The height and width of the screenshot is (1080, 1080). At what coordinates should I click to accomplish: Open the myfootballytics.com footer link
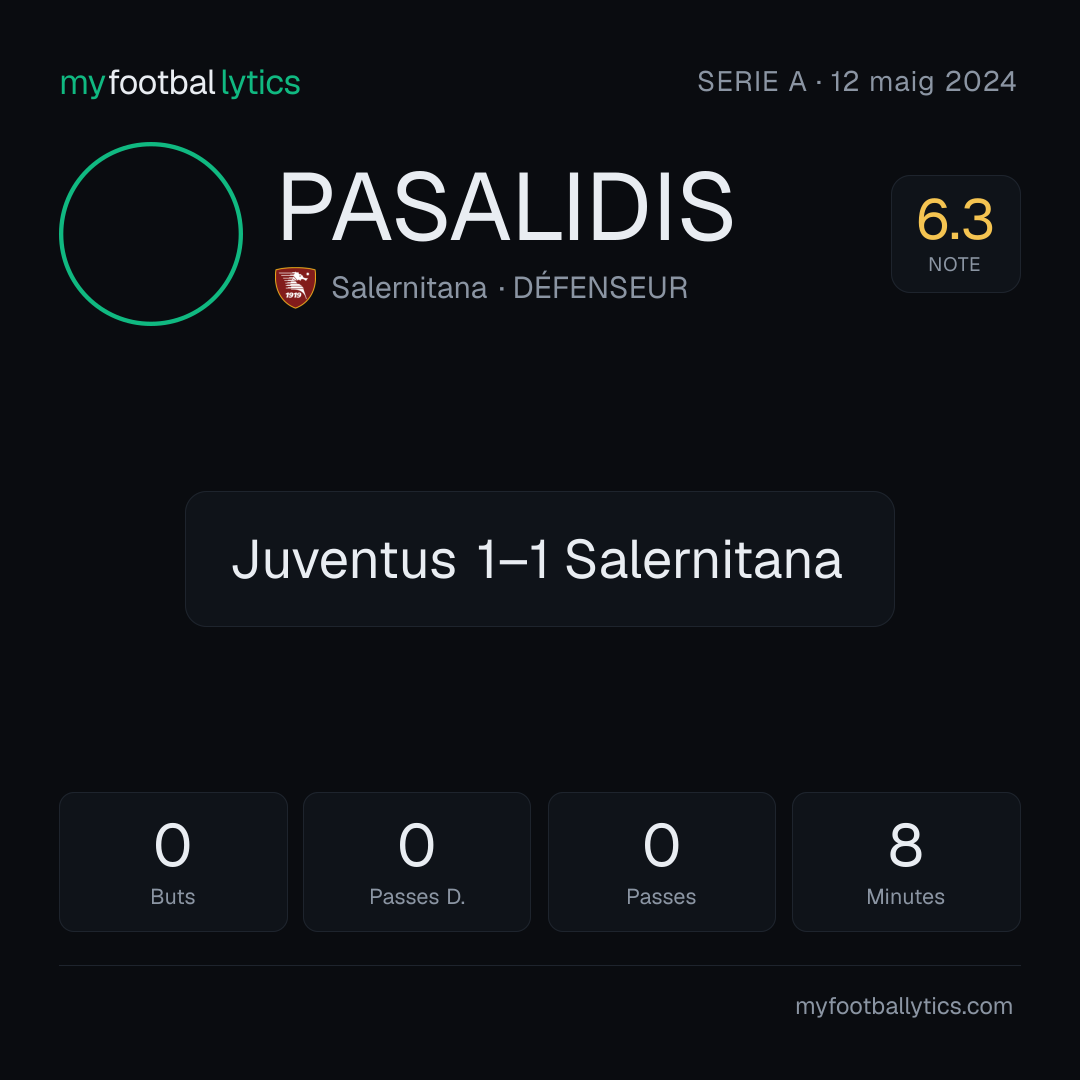click(x=904, y=1006)
